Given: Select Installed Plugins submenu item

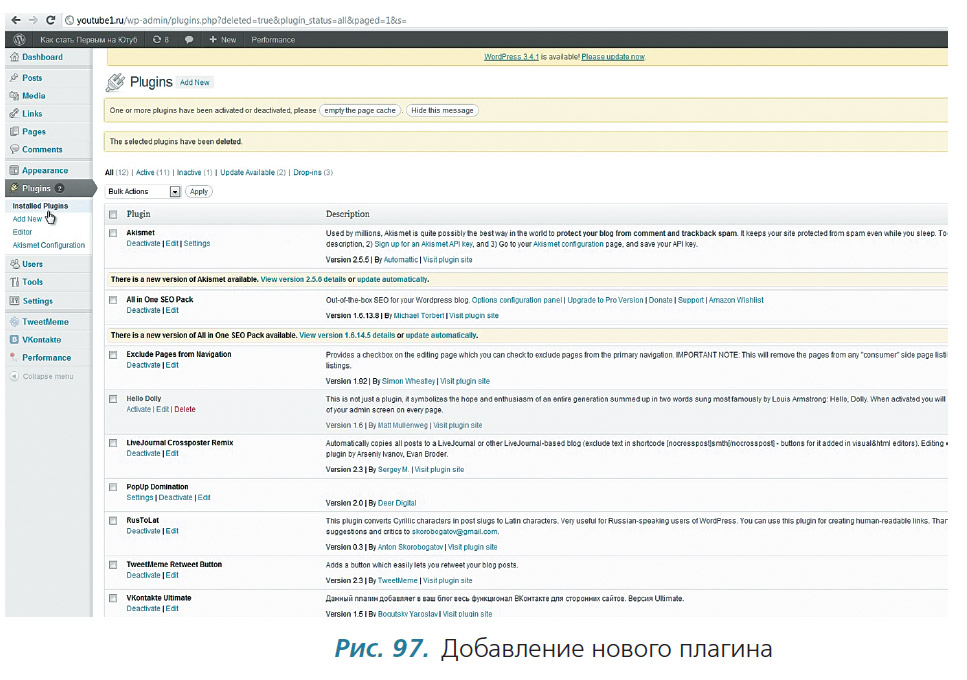Looking at the screenshot, I should coord(40,206).
